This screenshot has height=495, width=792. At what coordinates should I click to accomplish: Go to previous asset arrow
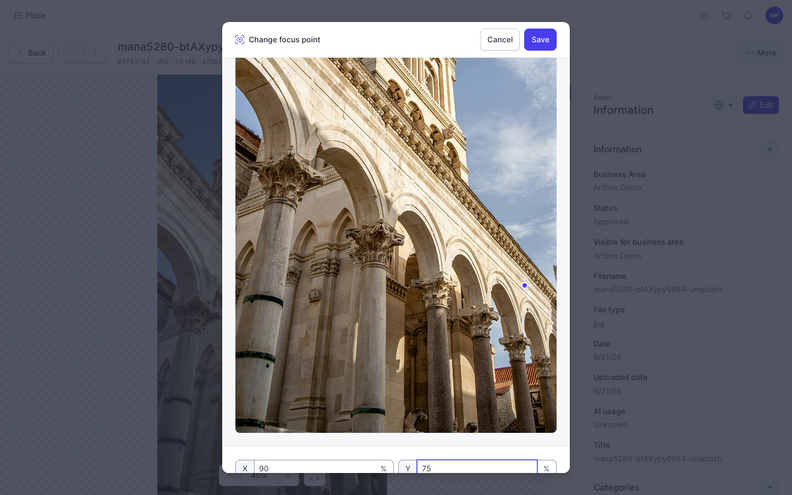74,53
